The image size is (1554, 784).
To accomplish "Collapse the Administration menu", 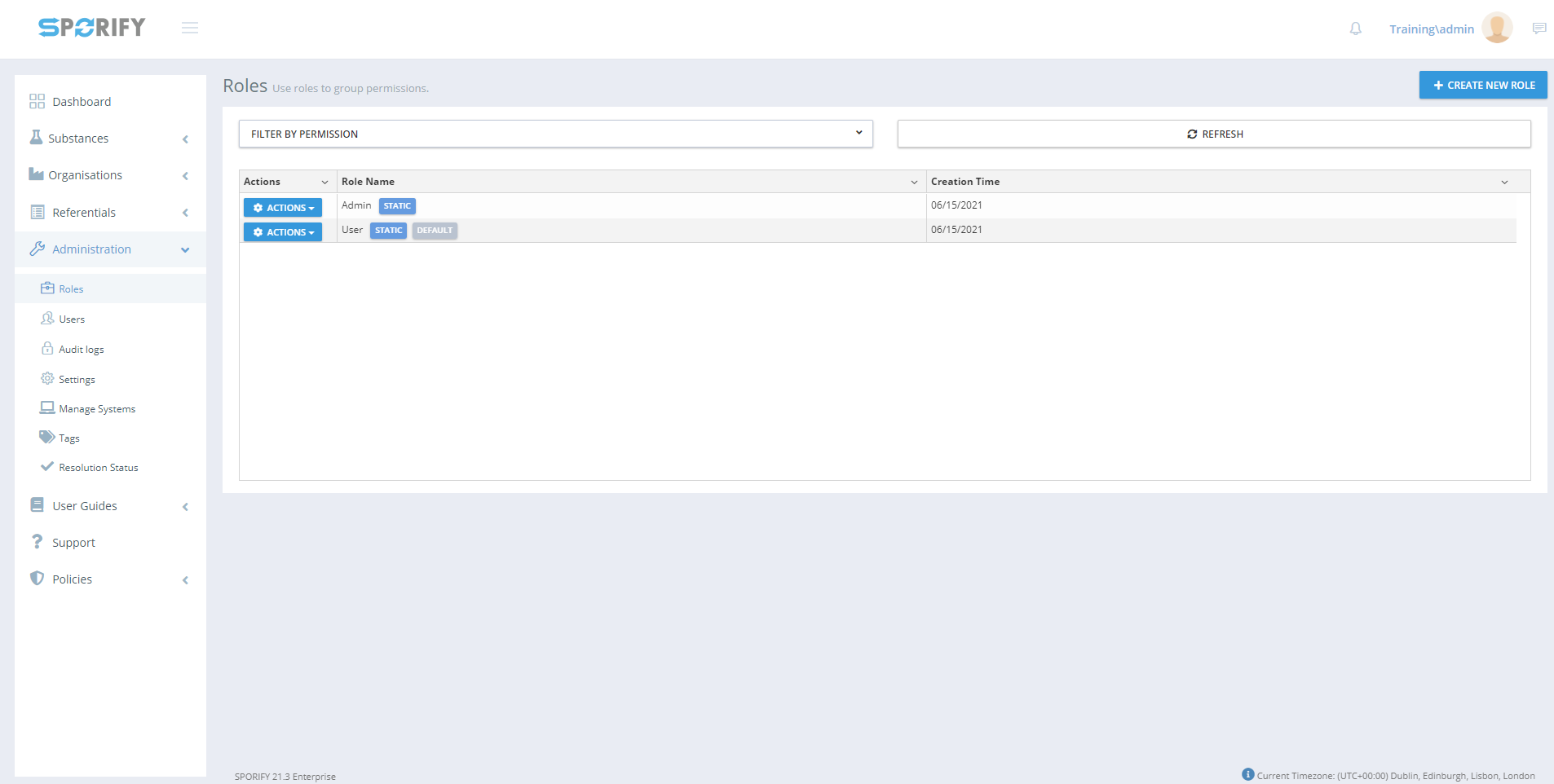I will coord(110,249).
